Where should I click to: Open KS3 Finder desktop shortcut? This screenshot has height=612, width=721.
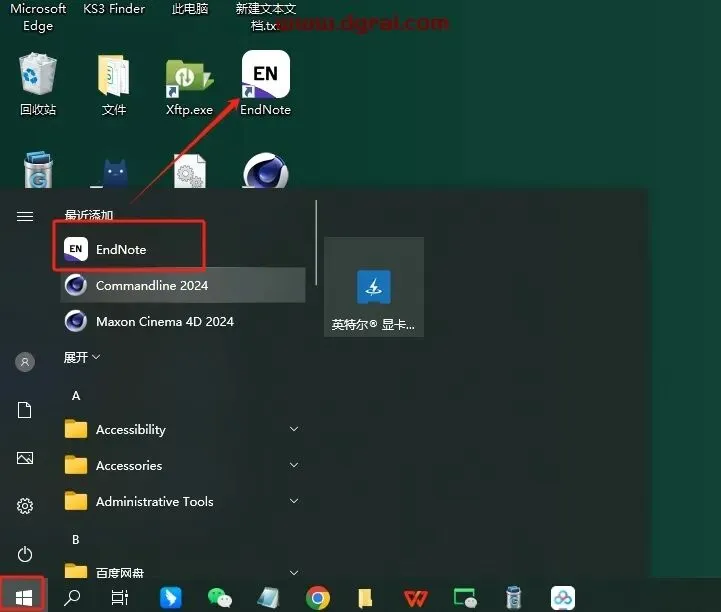(x=114, y=9)
